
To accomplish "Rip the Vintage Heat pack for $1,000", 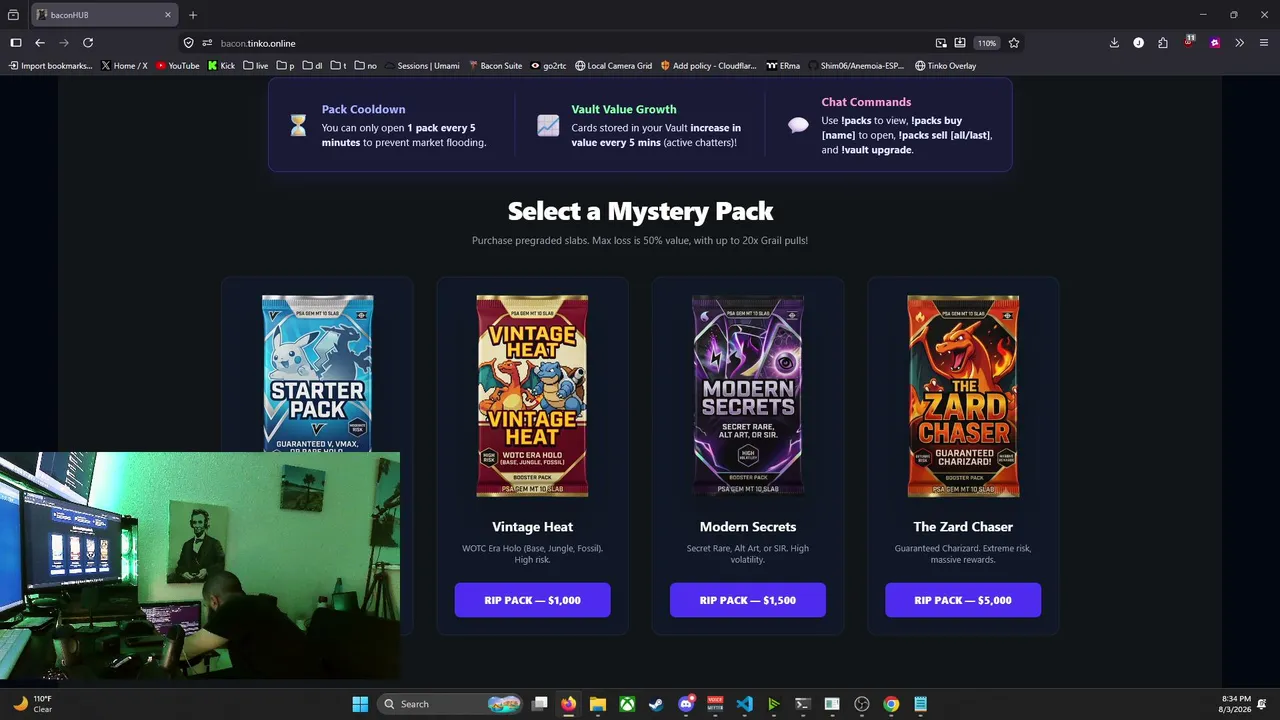I will [x=532, y=600].
